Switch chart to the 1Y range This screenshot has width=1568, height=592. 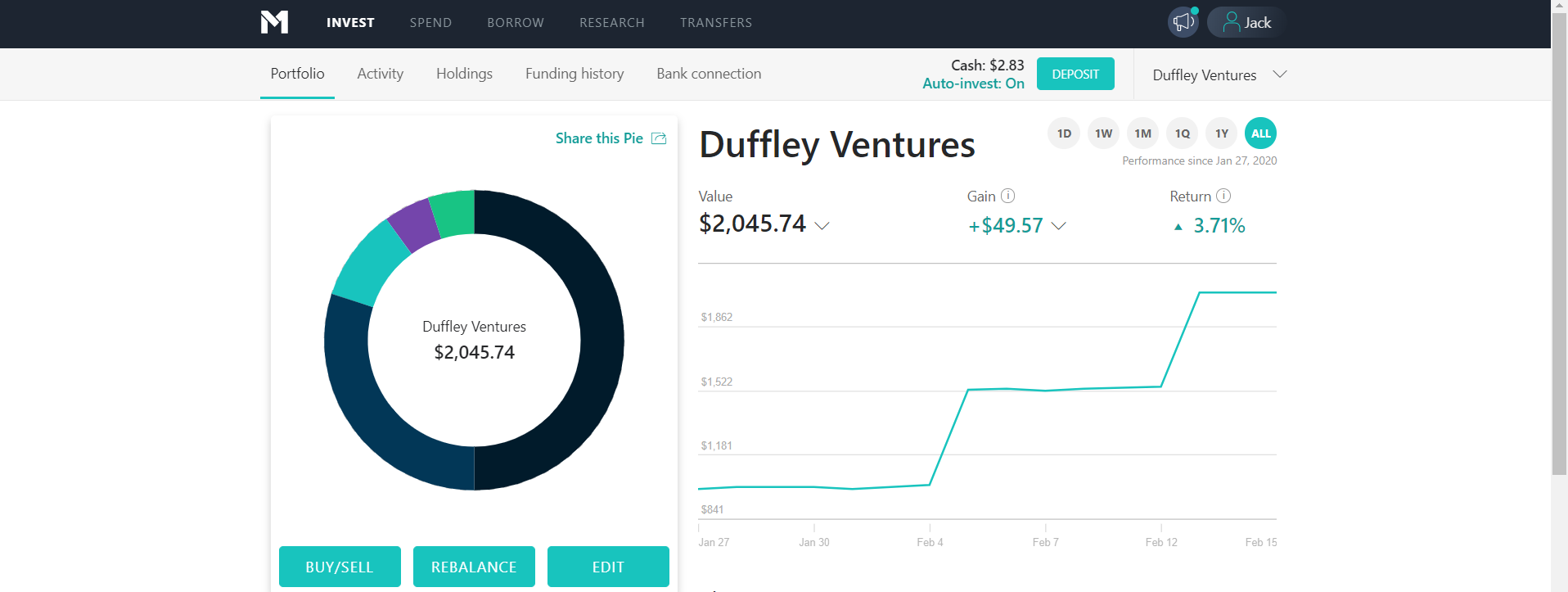point(1222,133)
